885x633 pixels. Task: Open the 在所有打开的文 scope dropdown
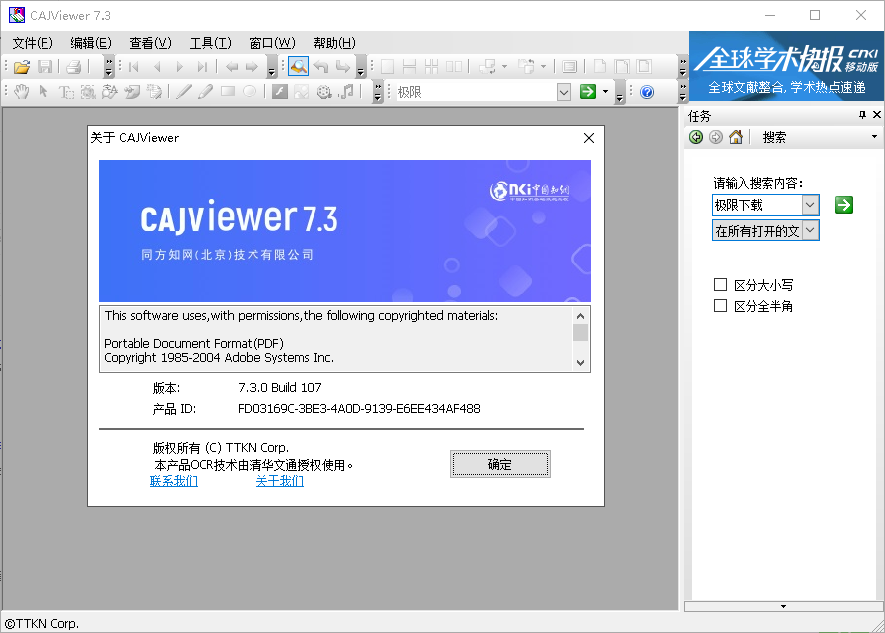808,229
